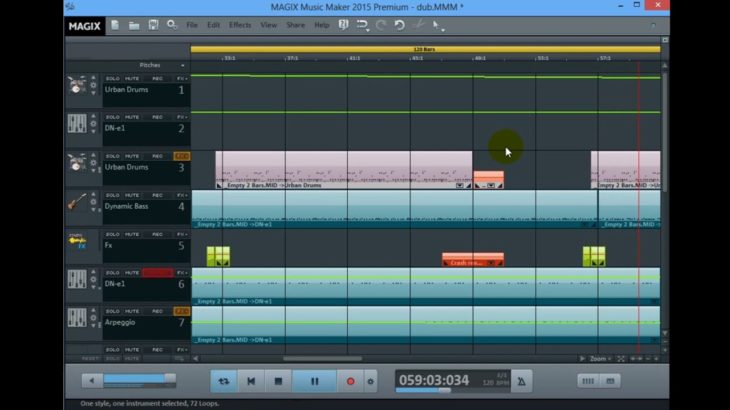Viewport: 730px width, 410px height.
Task: Click the undo arrow icon in the toolbar
Action: click(x=362, y=25)
